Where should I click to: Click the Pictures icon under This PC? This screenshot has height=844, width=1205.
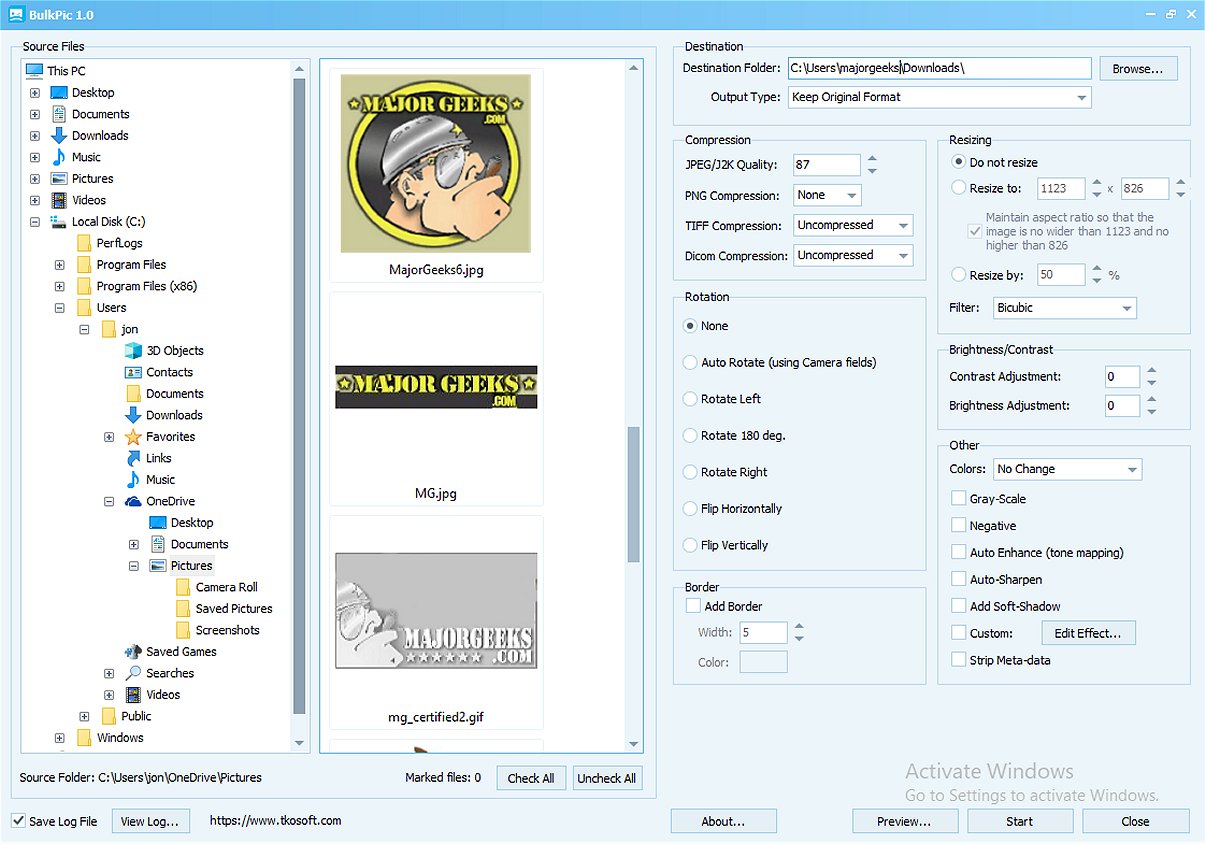click(59, 178)
